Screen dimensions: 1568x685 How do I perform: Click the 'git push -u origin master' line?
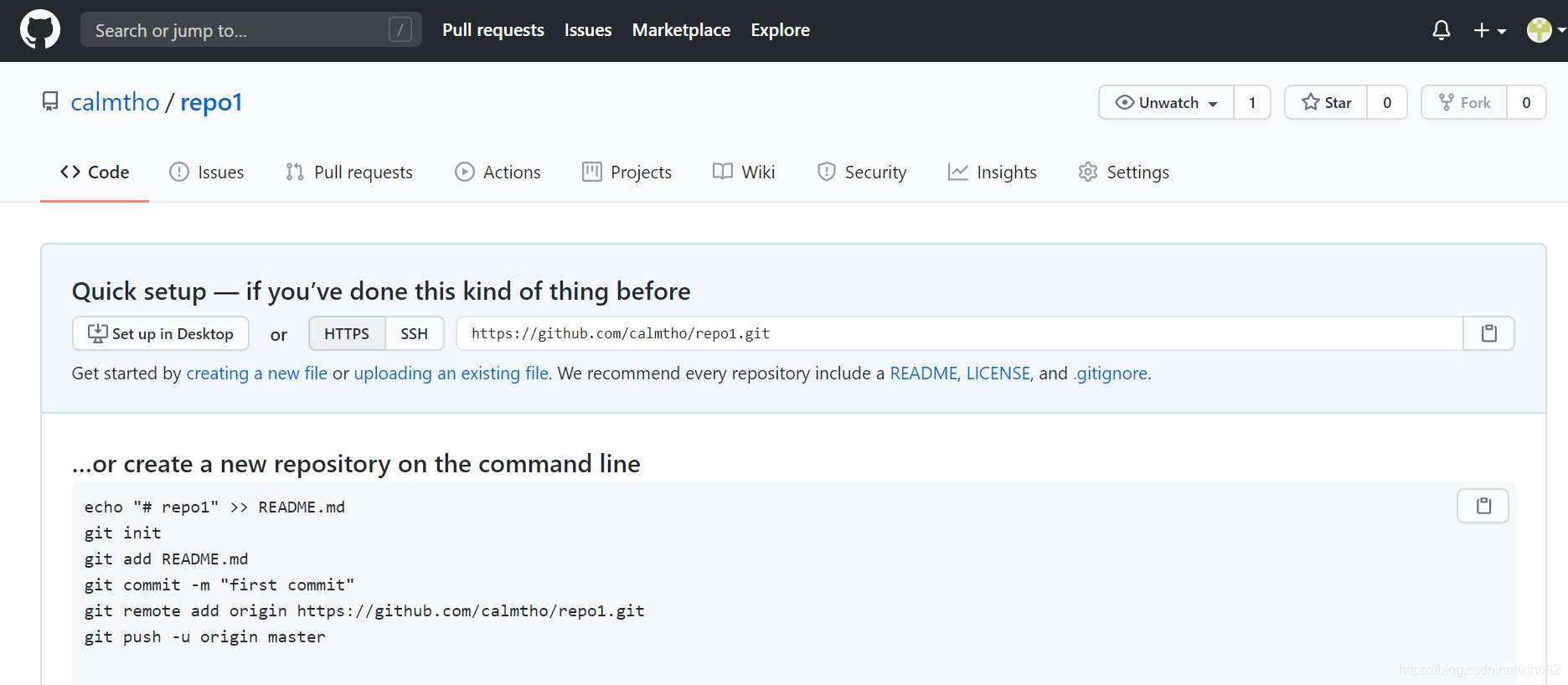[205, 637]
